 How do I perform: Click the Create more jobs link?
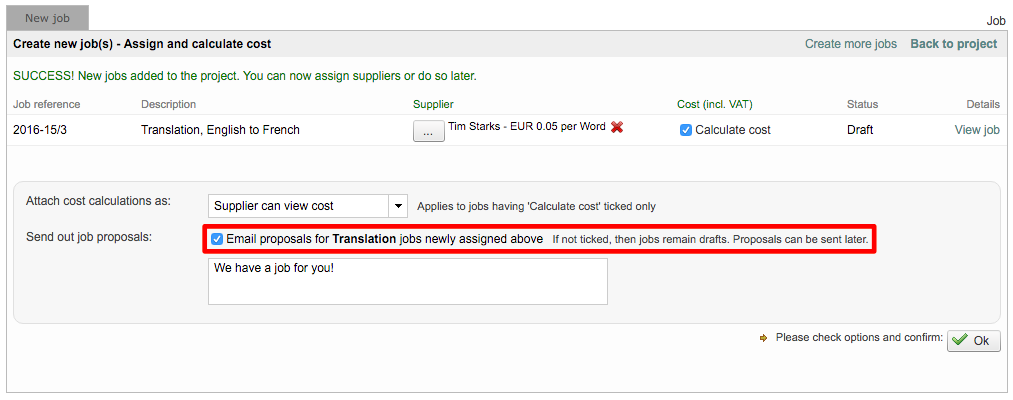851,44
